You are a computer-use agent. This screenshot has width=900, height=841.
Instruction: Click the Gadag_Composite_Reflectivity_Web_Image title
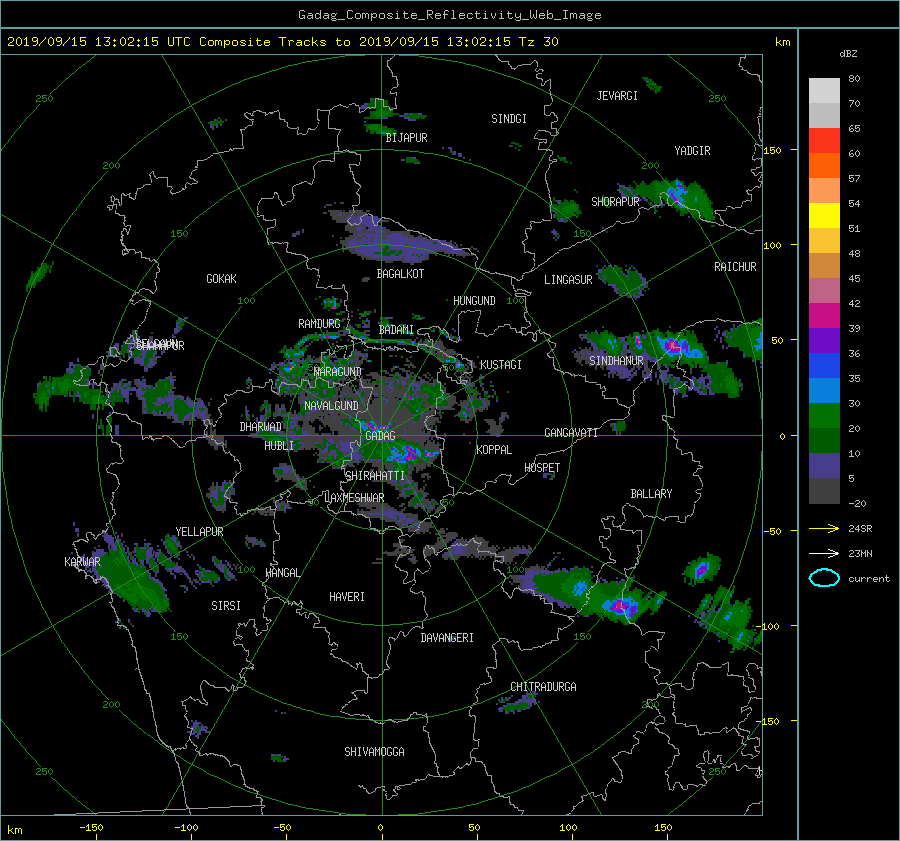(449, 15)
